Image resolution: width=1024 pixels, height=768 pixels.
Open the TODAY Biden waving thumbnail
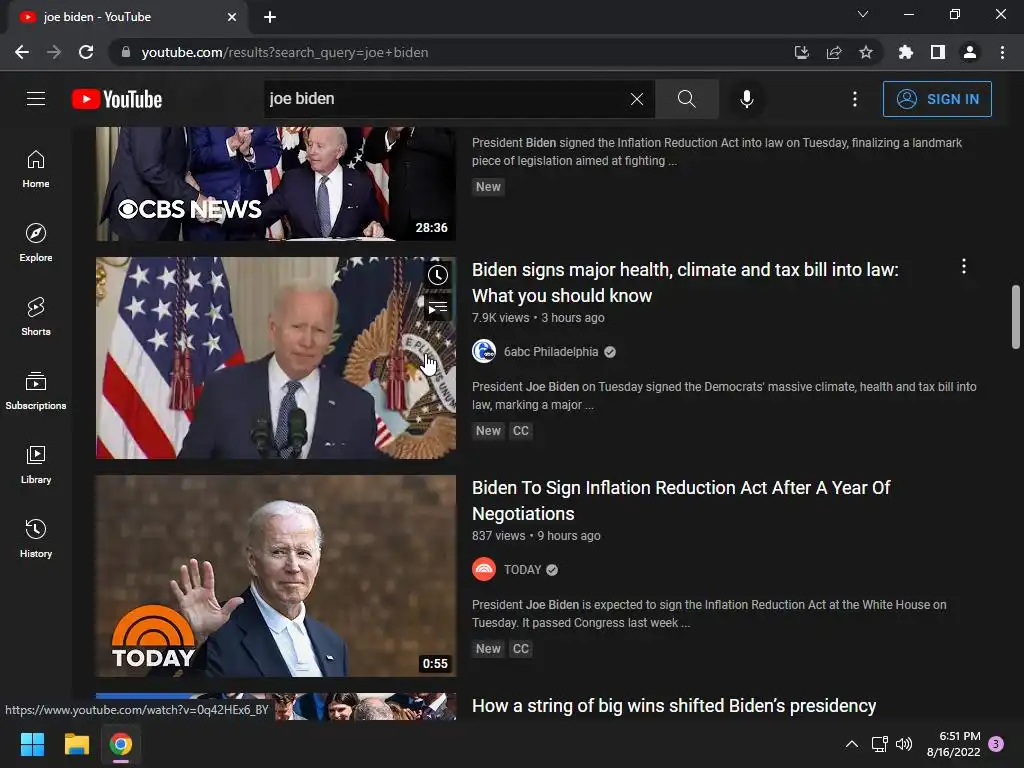pyautogui.click(x=276, y=575)
